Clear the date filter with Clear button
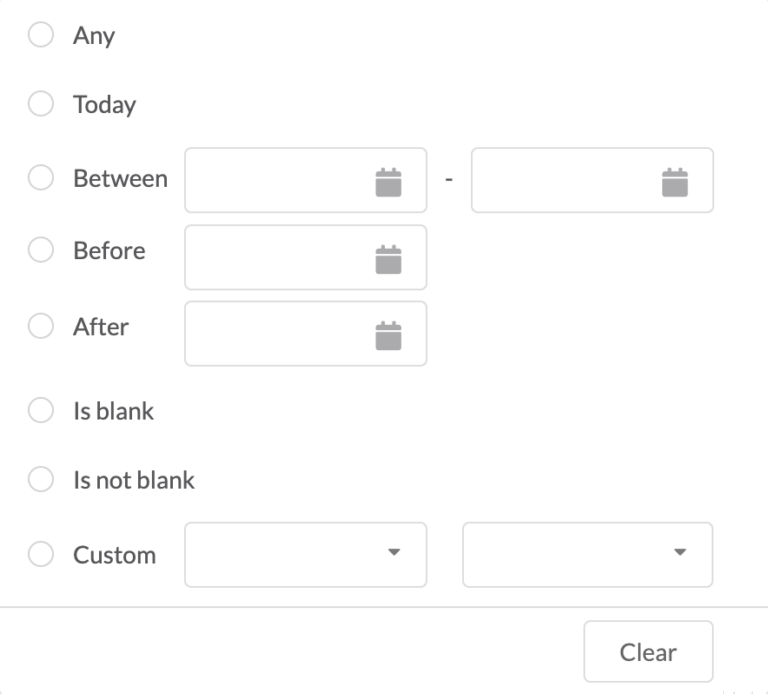The height and width of the screenshot is (699, 768). click(x=648, y=651)
